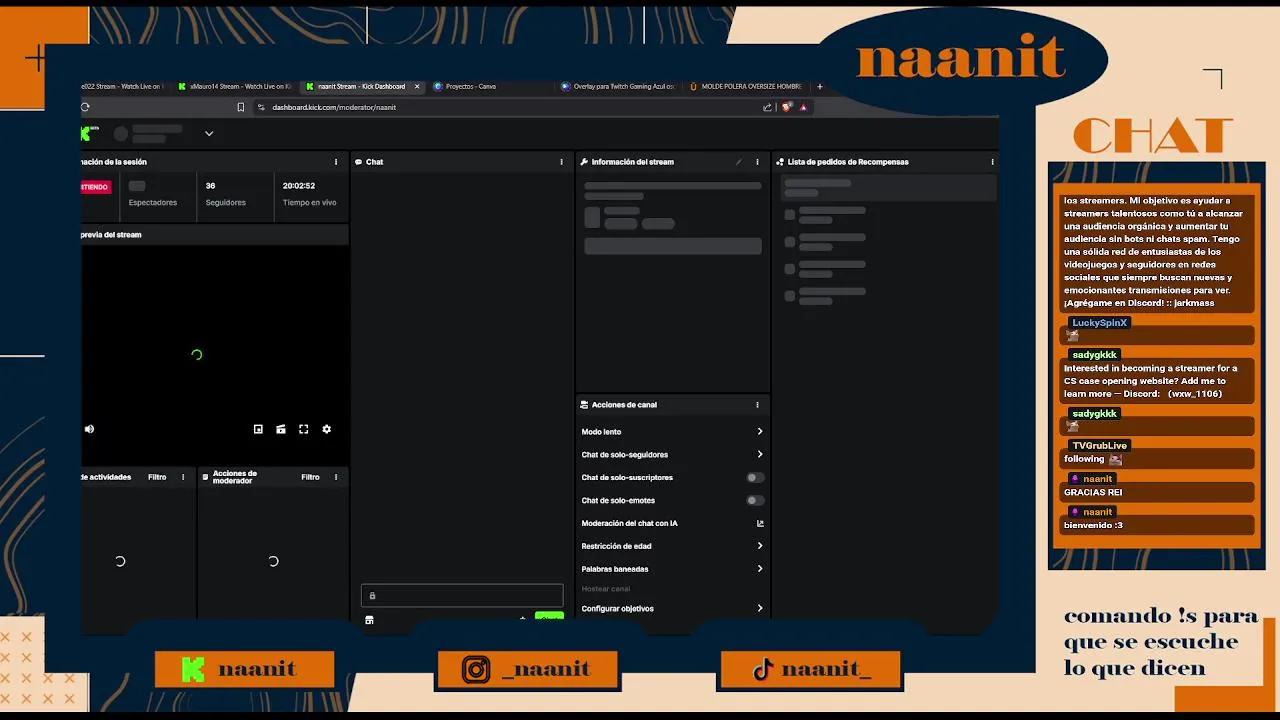Open Información del stream three-dot menu
This screenshot has width=1280, height=720.
[757, 162]
